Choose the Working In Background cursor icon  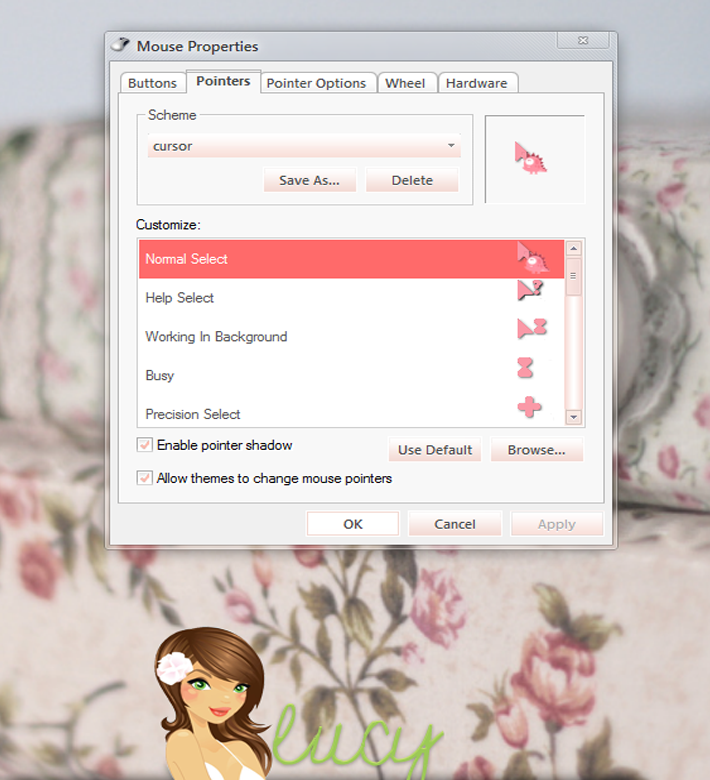pos(532,328)
